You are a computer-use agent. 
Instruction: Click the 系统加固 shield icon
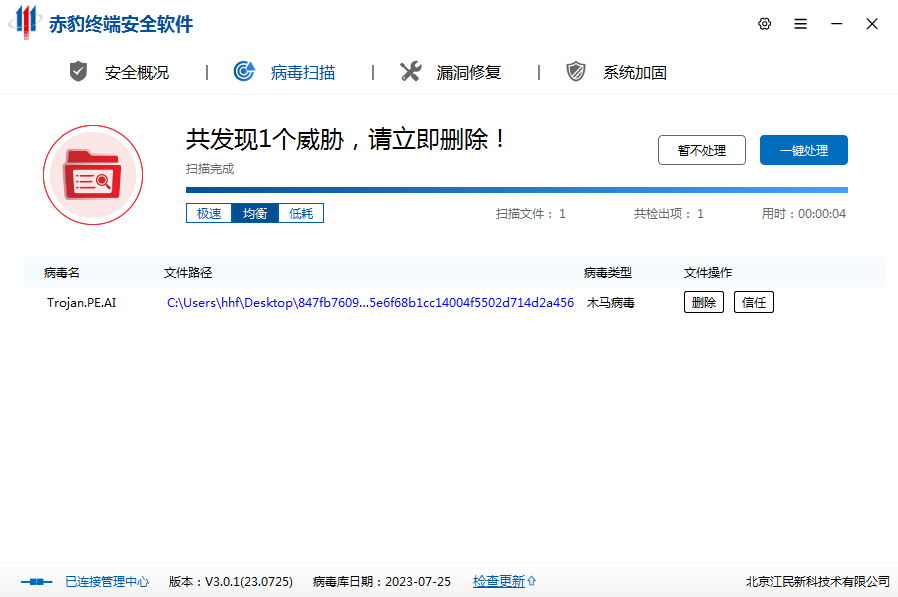(x=576, y=72)
